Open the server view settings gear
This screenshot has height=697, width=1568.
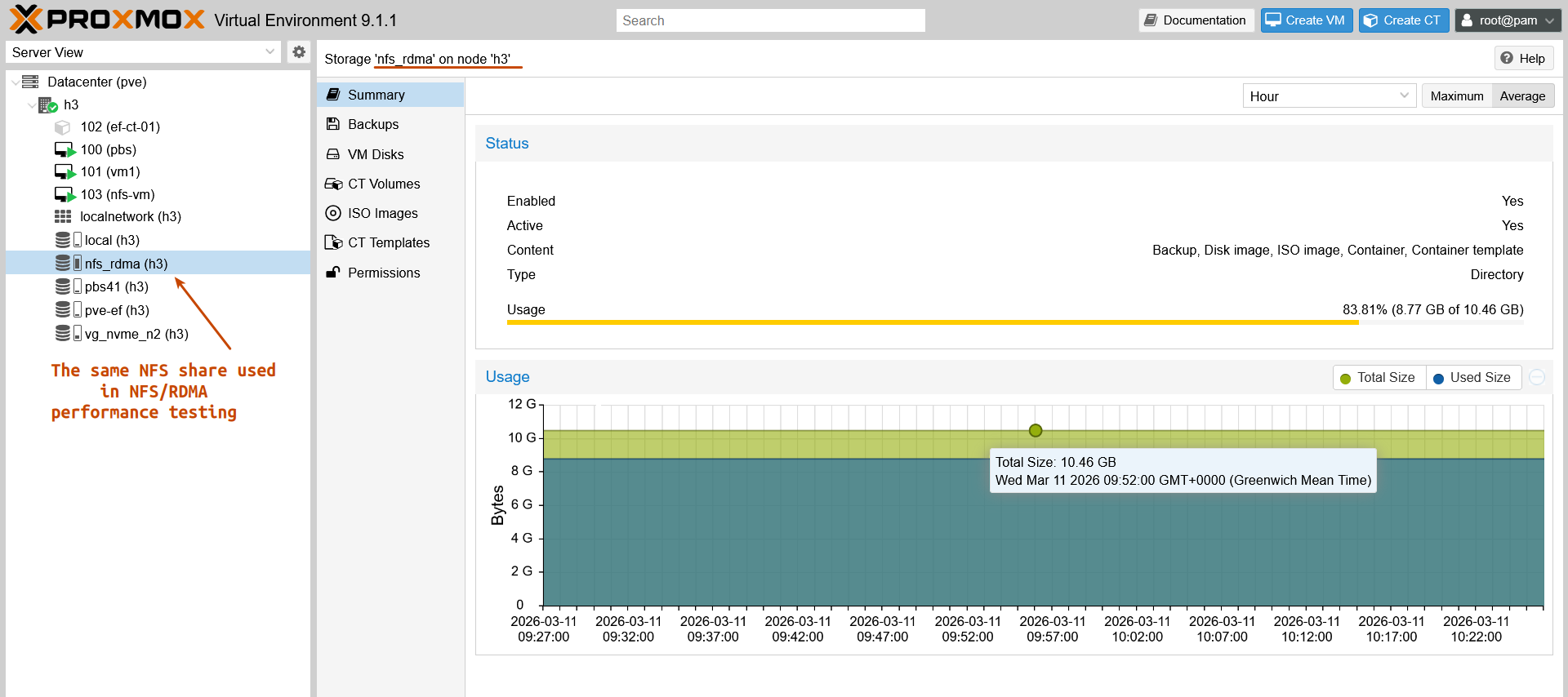tap(299, 52)
